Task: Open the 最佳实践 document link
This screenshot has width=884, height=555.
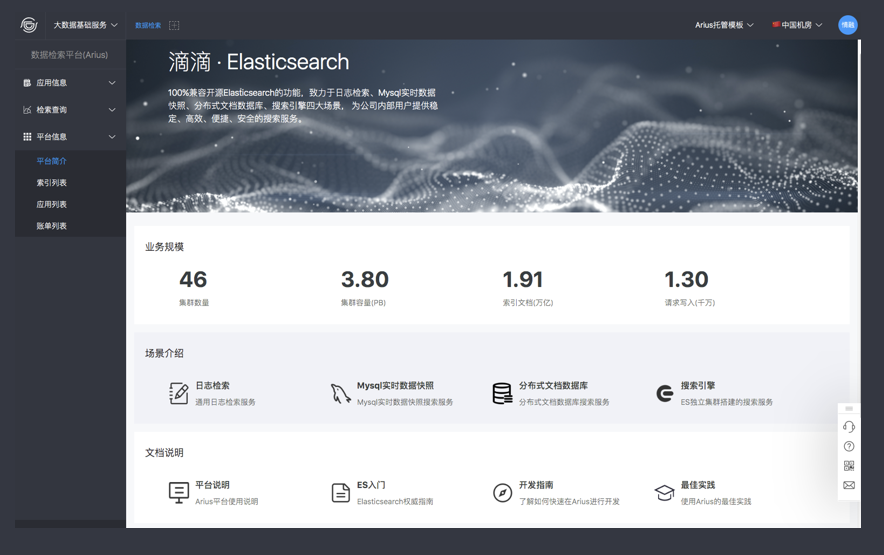Action: 697,485
